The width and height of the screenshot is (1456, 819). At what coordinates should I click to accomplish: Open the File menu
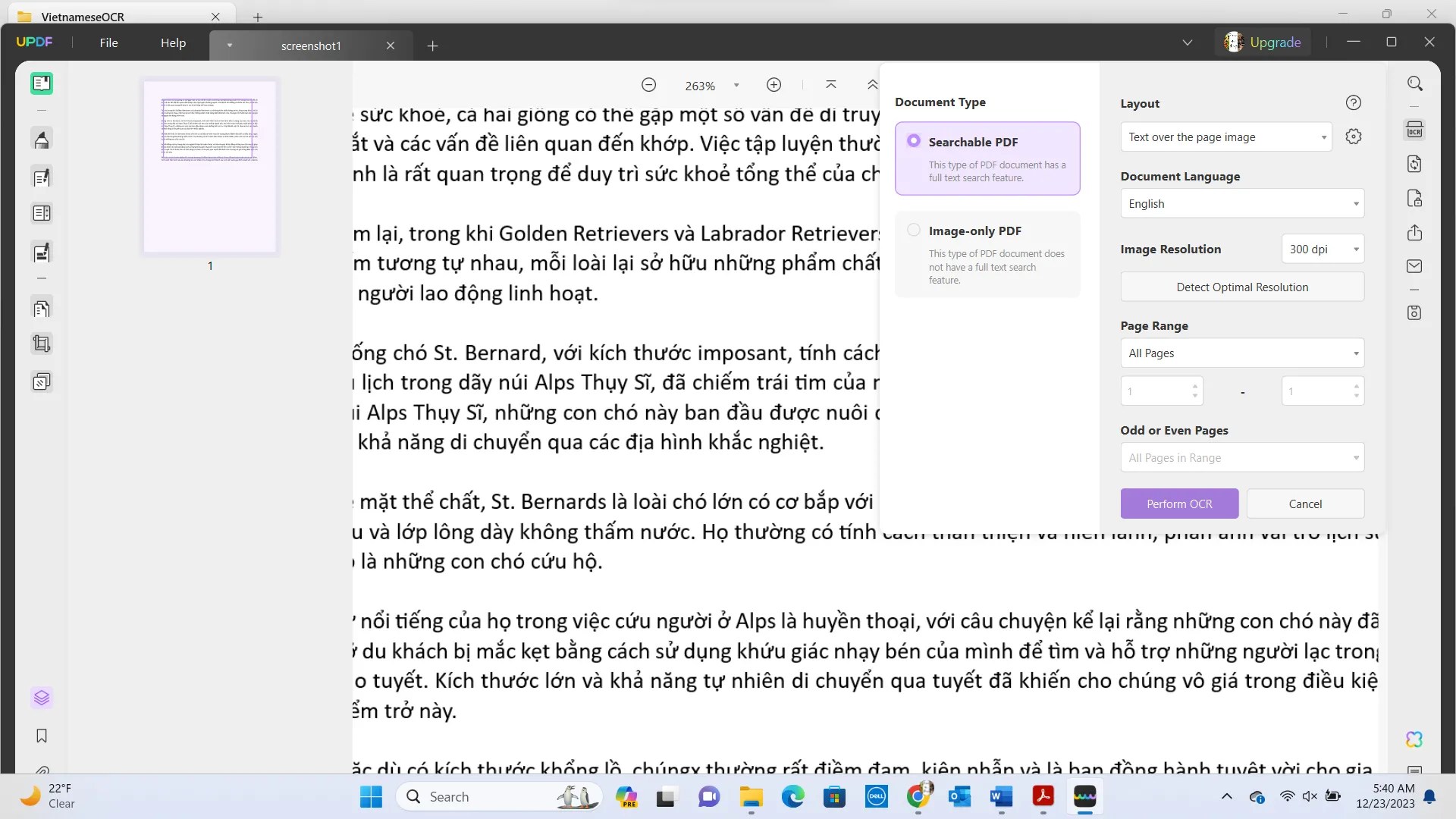(109, 42)
